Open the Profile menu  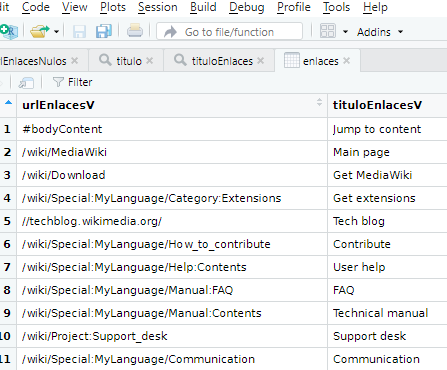pyautogui.click(x=294, y=7)
